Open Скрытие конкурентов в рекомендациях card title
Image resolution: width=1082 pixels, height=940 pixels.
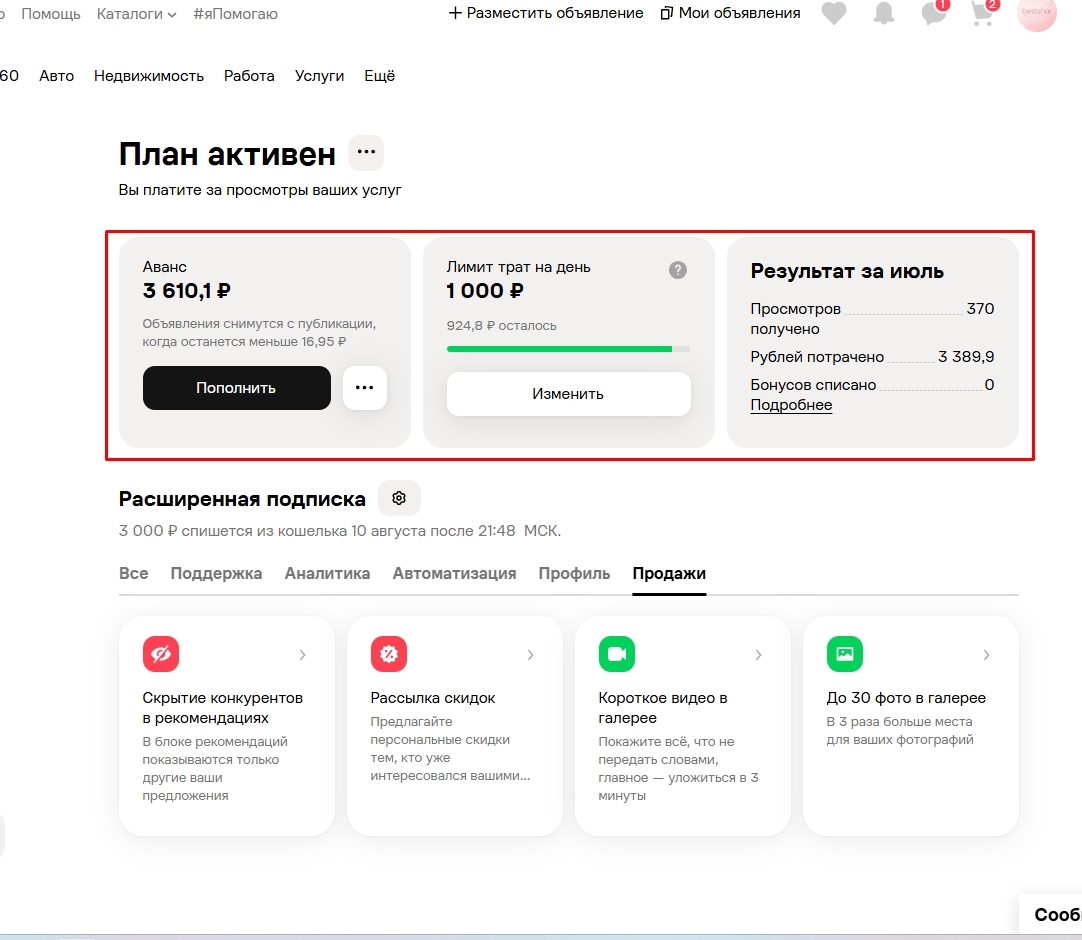222,708
